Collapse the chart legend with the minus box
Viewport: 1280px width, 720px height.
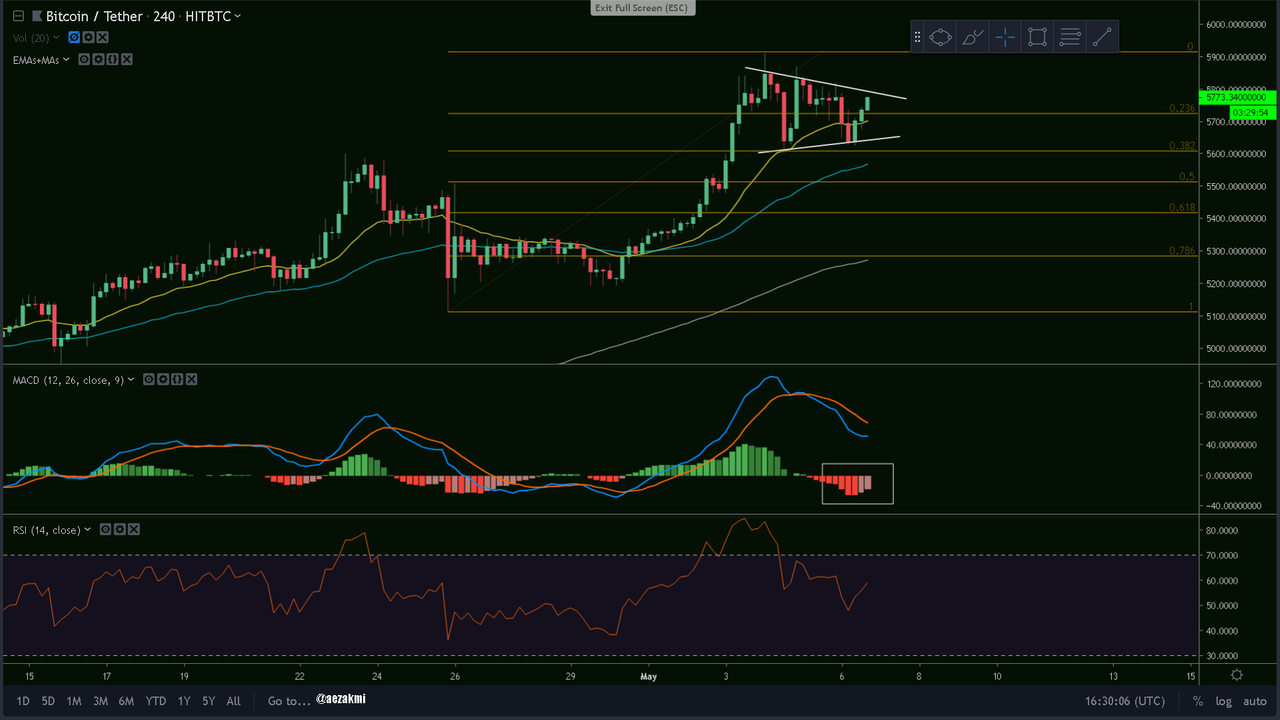click(x=18, y=16)
